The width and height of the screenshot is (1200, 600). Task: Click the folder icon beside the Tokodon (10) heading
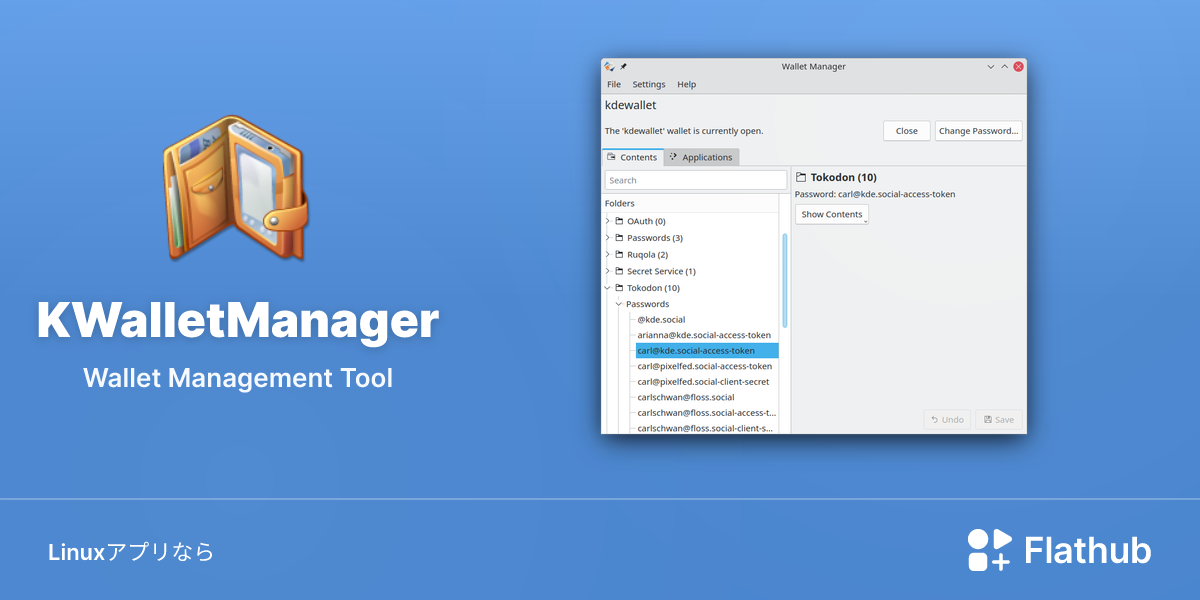801,178
